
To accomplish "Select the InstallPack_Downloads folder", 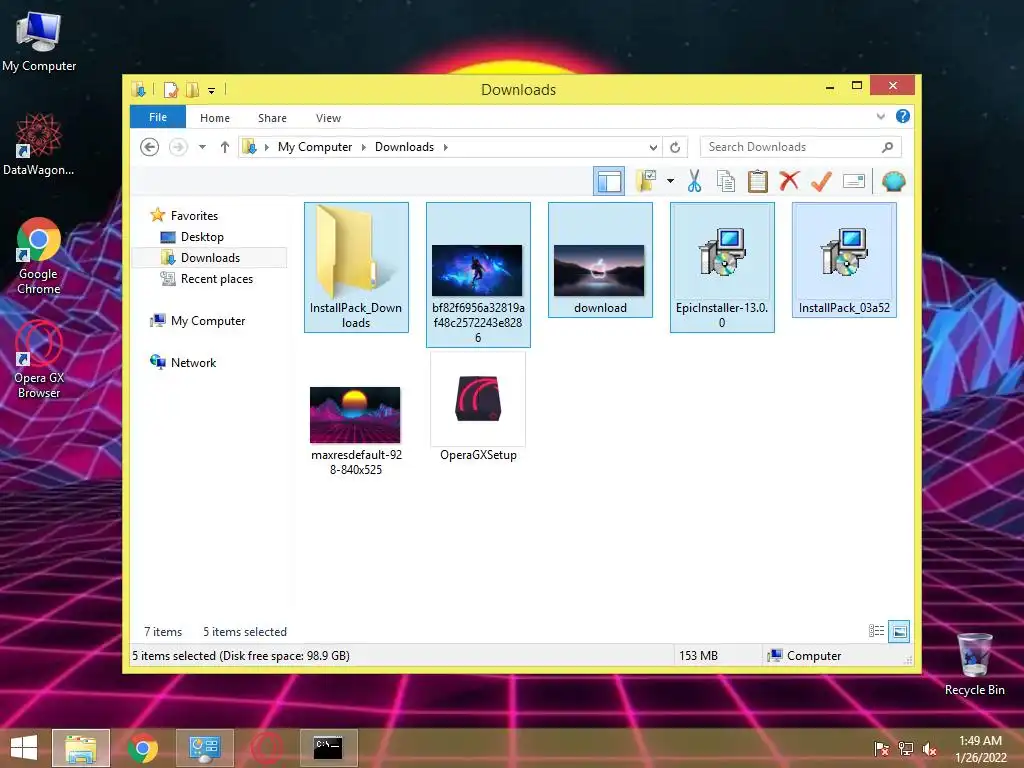I will pos(356,267).
